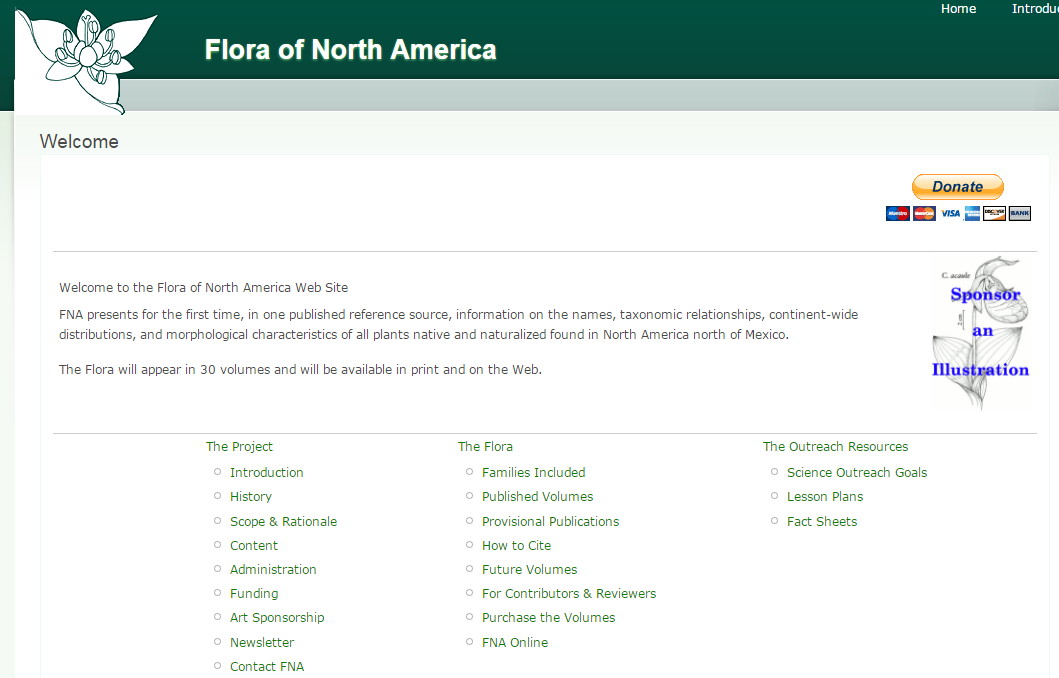Visit the FNA Online link
Screen dimensions: 1059x678
pos(514,643)
